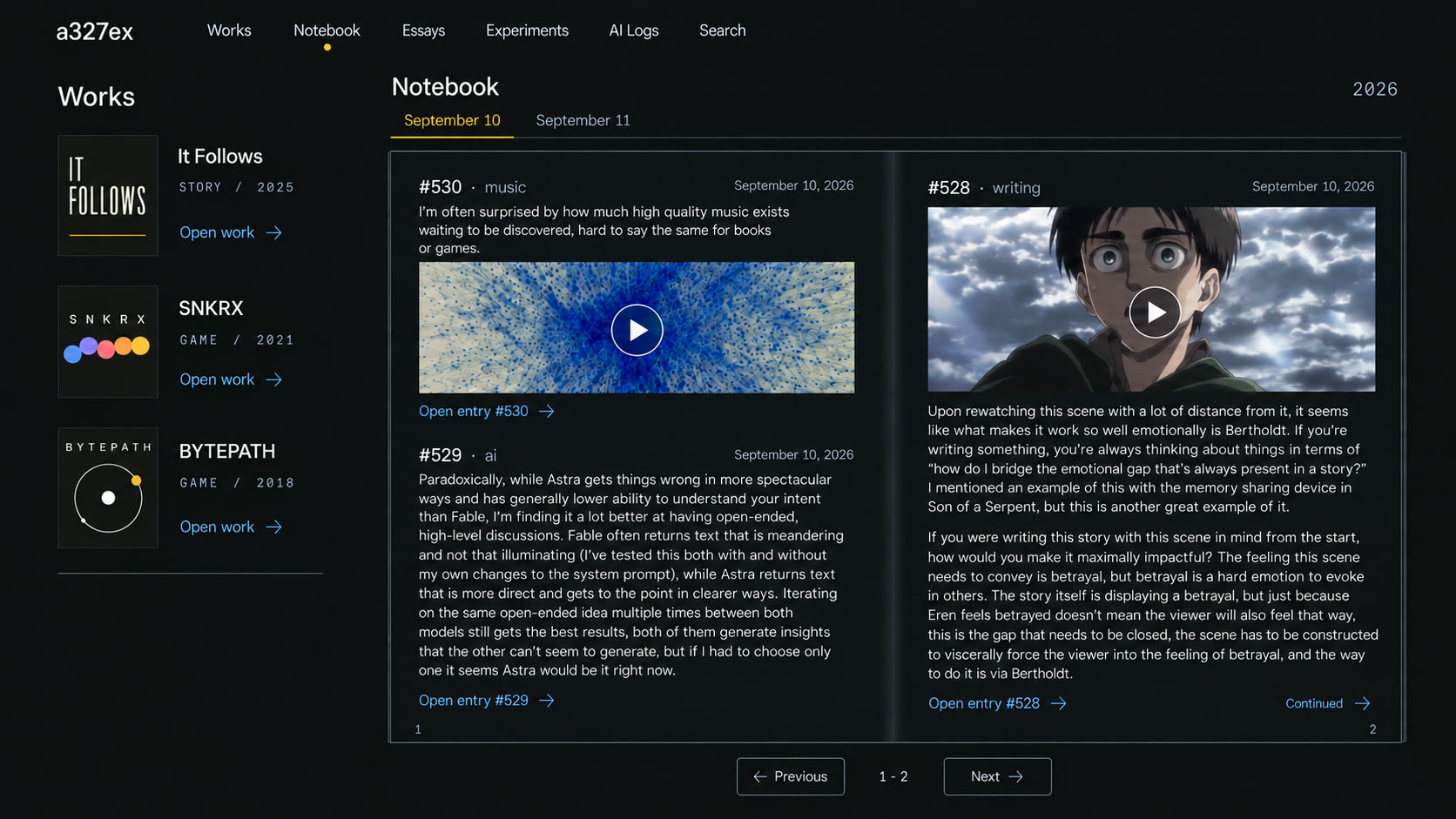Click arrow icon next to Open entry #528
1456x819 pixels.
point(1059,703)
